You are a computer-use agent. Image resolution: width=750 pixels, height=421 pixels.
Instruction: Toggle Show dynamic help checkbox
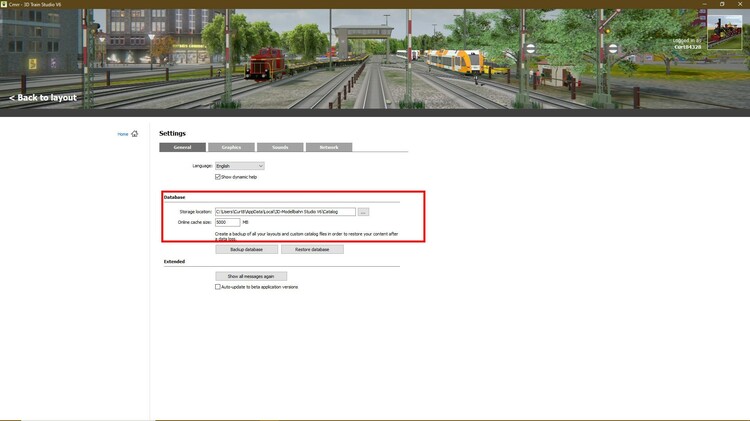point(218,177)
